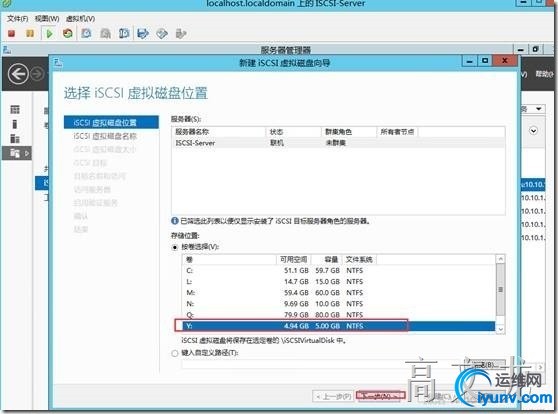Click volume list scroll down arrow
This screenshot has width=558, height=414.
(500, 329)
